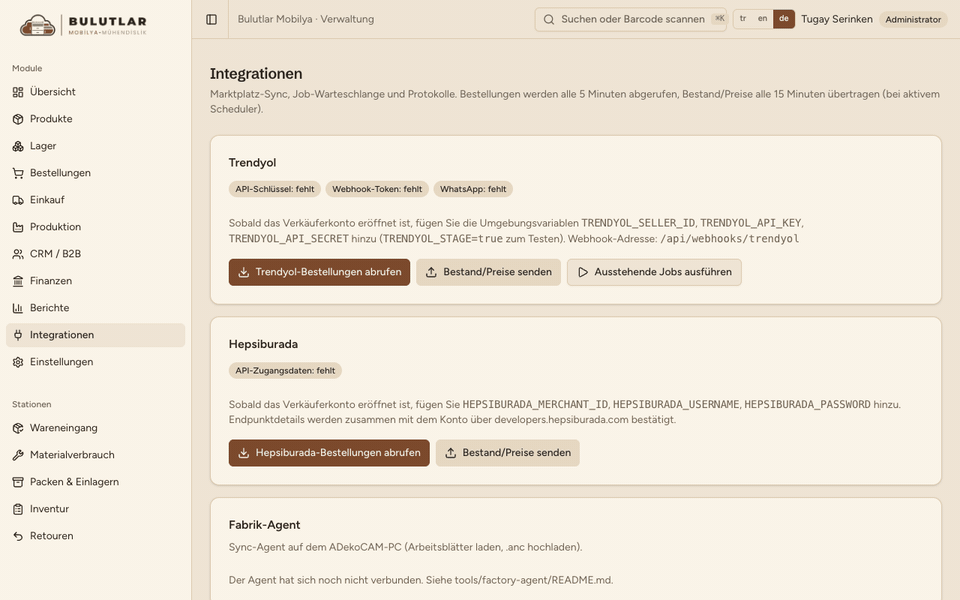Click the search magnifier icon
960x600 pixels.
(x=549, y=20)
